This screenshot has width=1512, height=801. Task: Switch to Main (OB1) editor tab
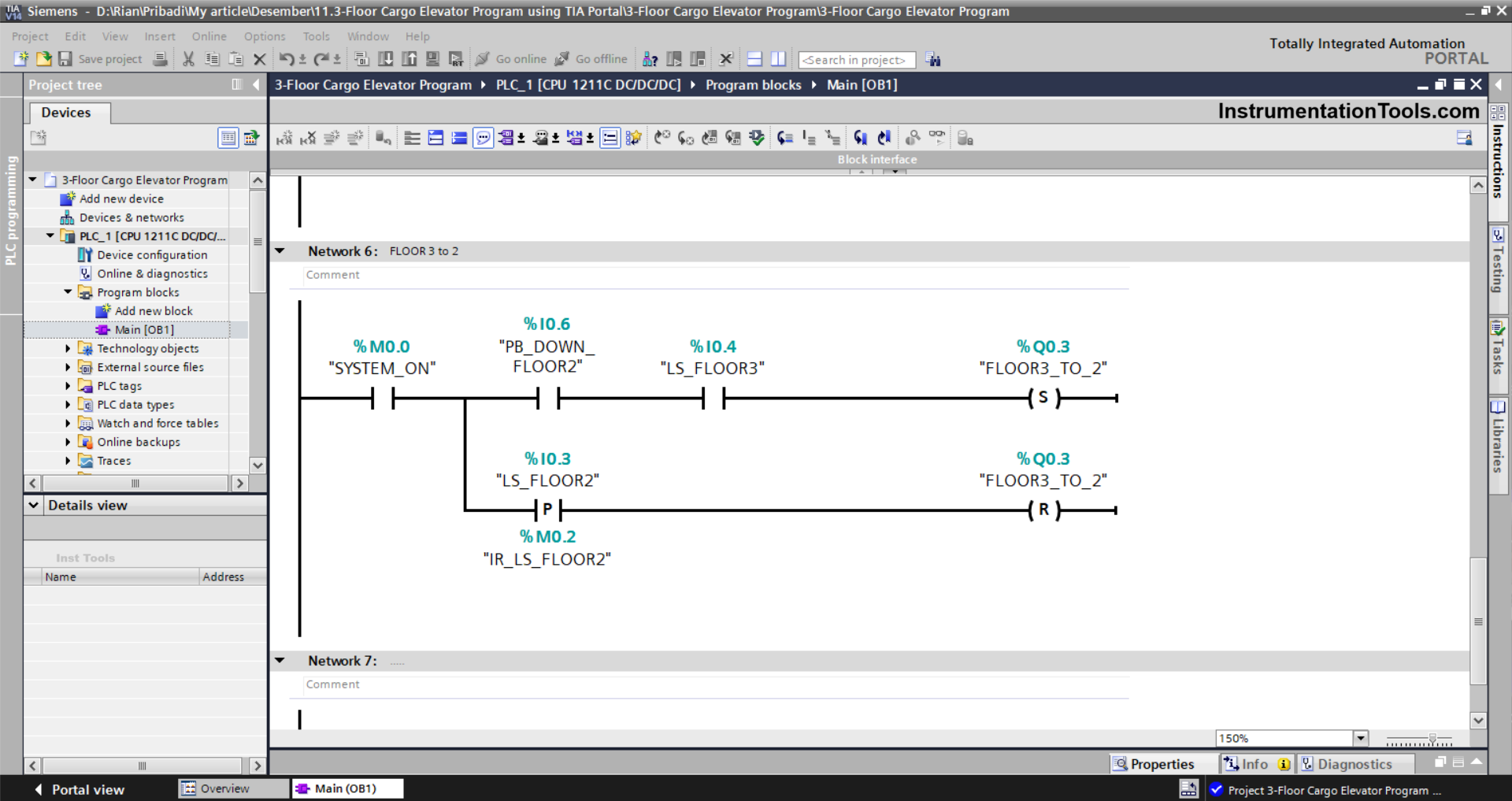(x=346, y=788)
